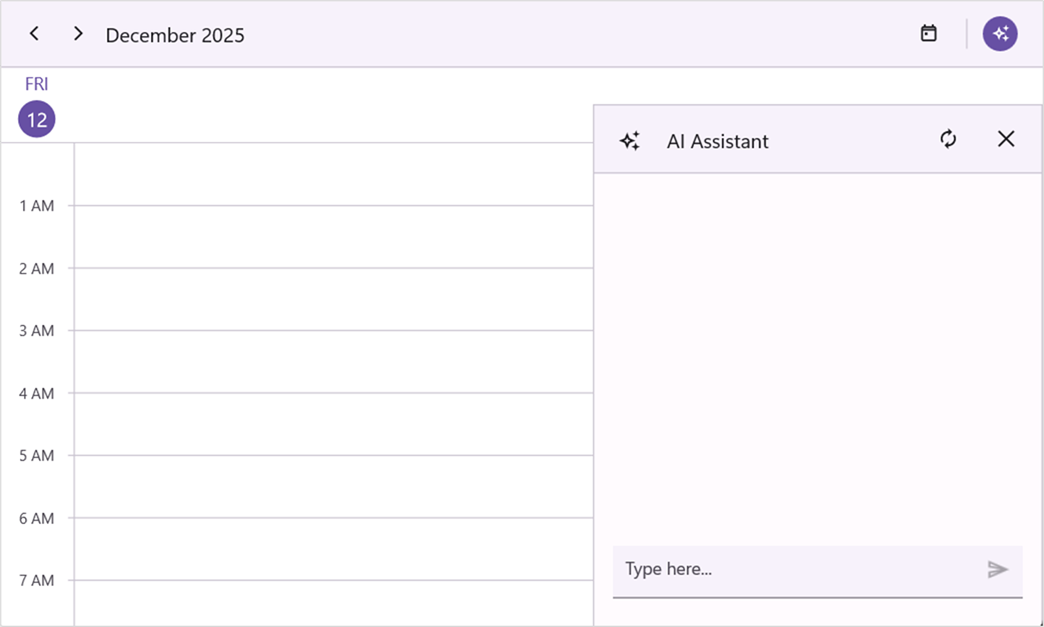Select the 1 AM time slot
This screenshot has width=1044, height=627.
click(334, 237)
